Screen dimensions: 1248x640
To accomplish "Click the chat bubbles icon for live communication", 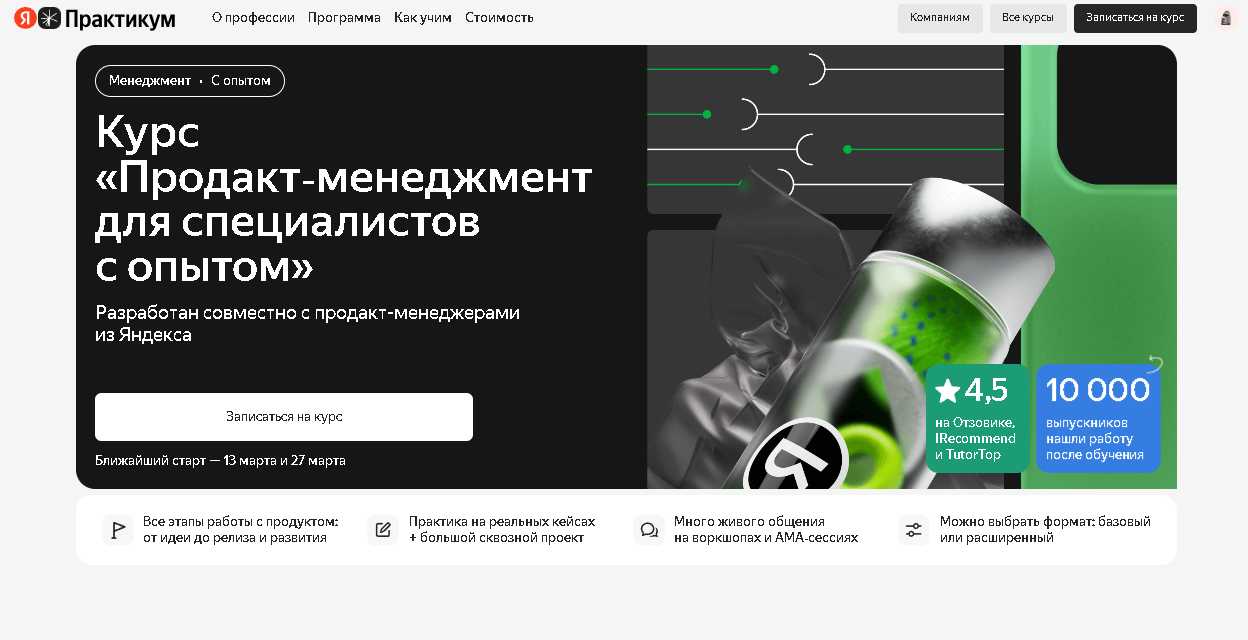I will pyautogui.click(x=649, y=530).
